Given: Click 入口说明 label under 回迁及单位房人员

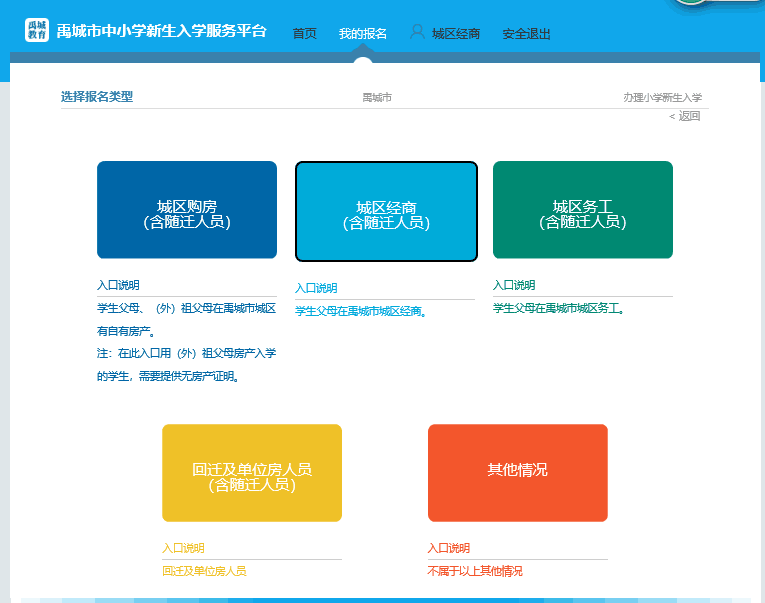Looking at the screenshot, I should 183,548.
